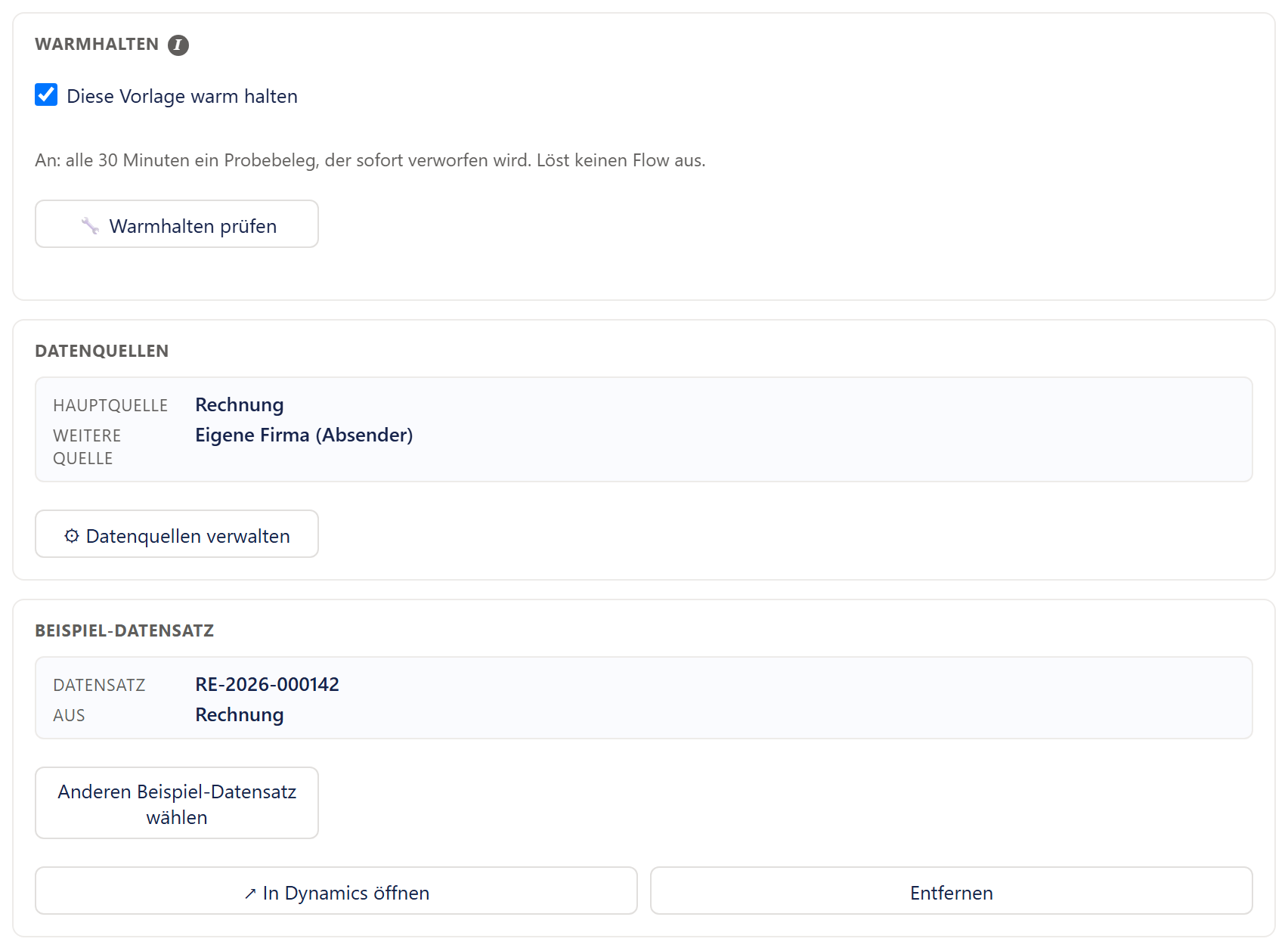Click the BEISPIEL-DATENSATZ section heading
1288x951 pixels.
coord(125,630)
